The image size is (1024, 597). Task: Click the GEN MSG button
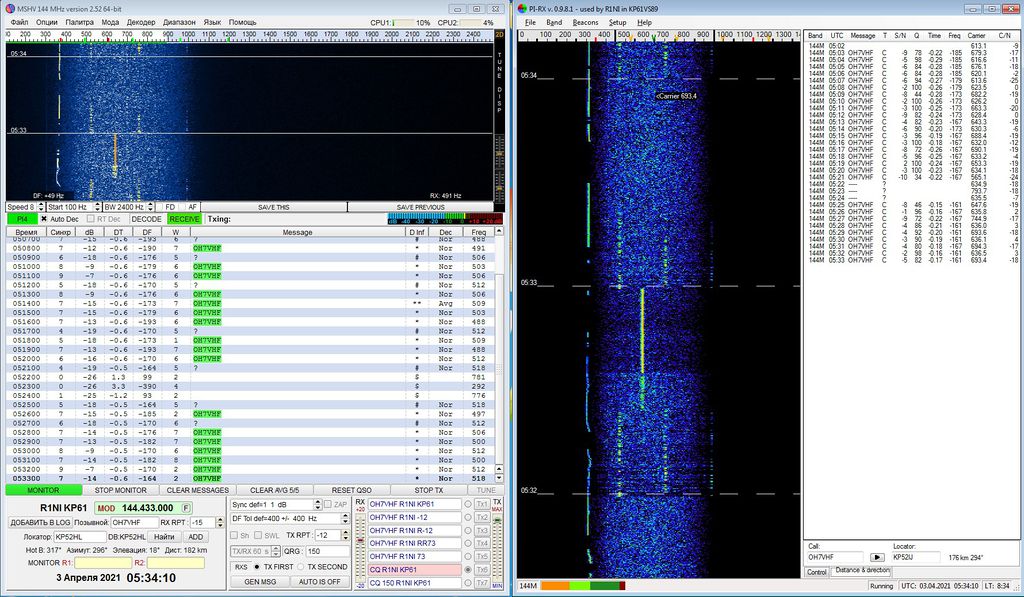pyautogui.click(x=258, y=582)
